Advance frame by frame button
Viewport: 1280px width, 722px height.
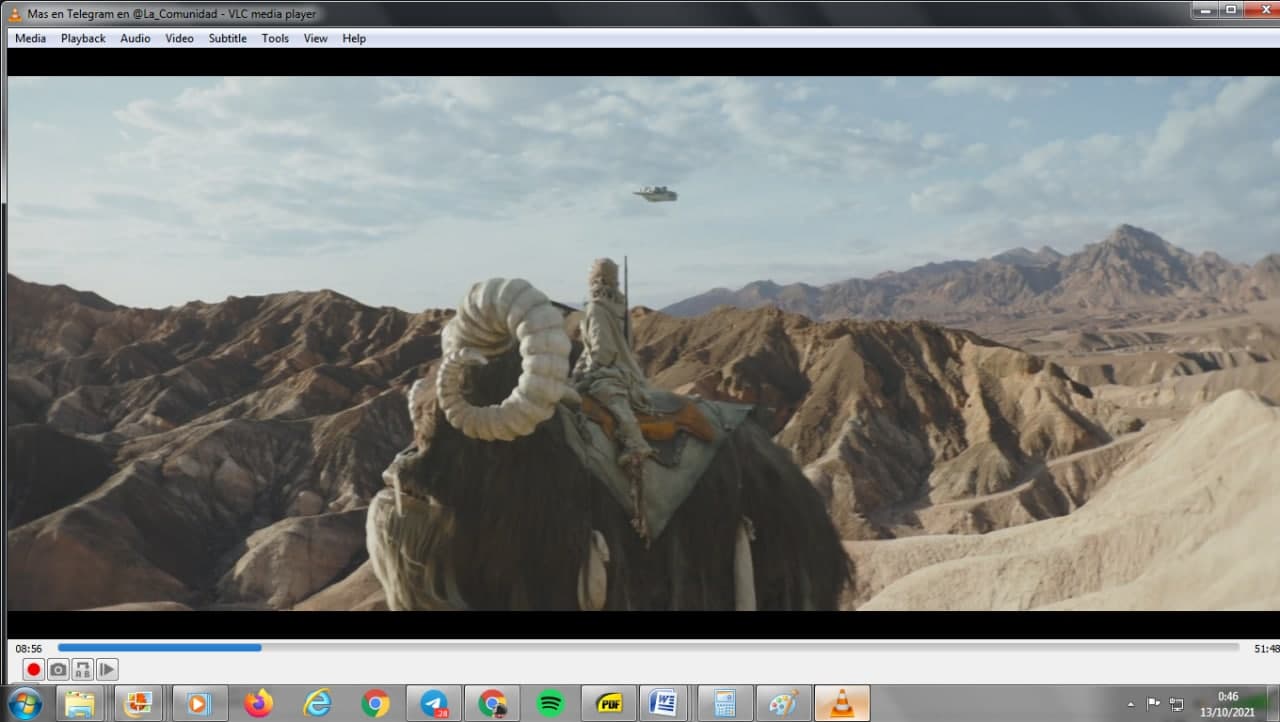tap(107, 669)
